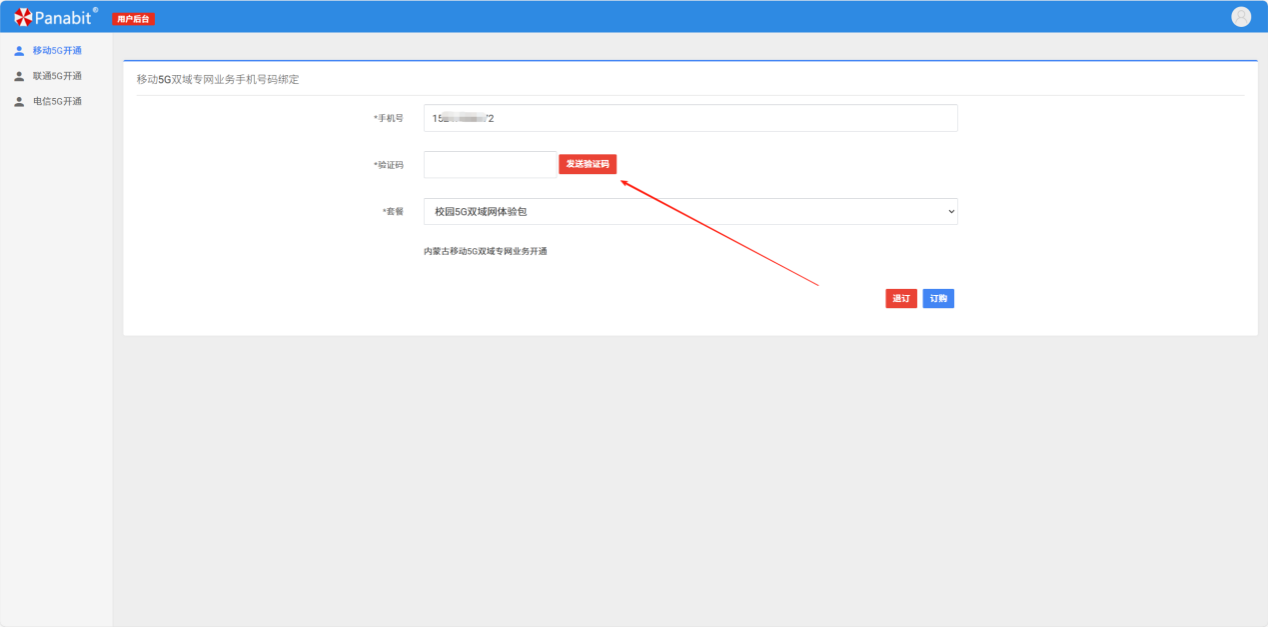Click the chevron arrow of 套餐 select
Image resolution: width=1268 pixels, height=627 pixels.
pyautogui.click(x=950, y=212)
